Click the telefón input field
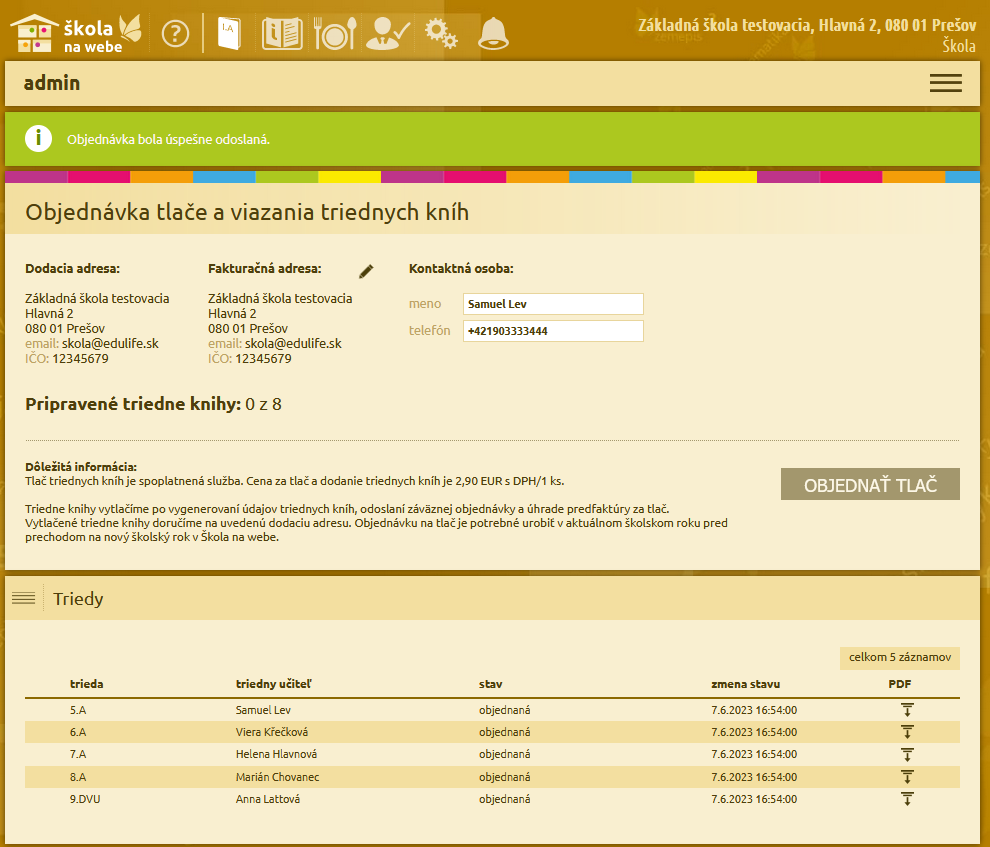This screenshot has width=990, height=847. (x=553, y=331)
